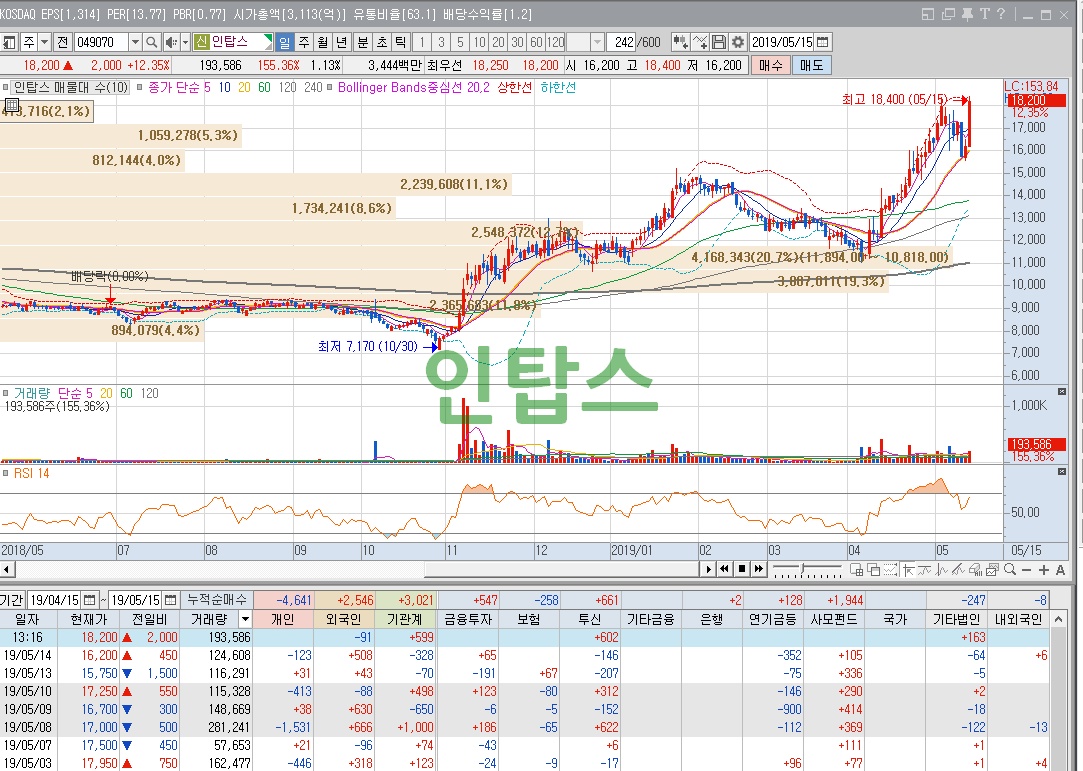The height and width of the screenshot is (771, 1083).
Task: Click the chart speed slider handle
Action: (803, 571)
